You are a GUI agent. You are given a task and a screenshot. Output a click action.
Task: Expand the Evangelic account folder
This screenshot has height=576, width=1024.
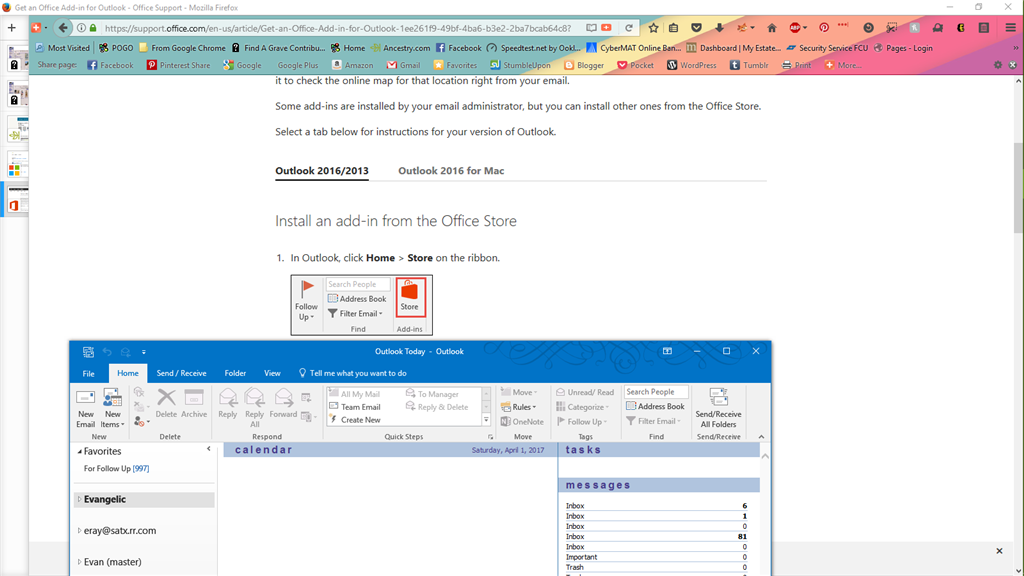[80, 500]
